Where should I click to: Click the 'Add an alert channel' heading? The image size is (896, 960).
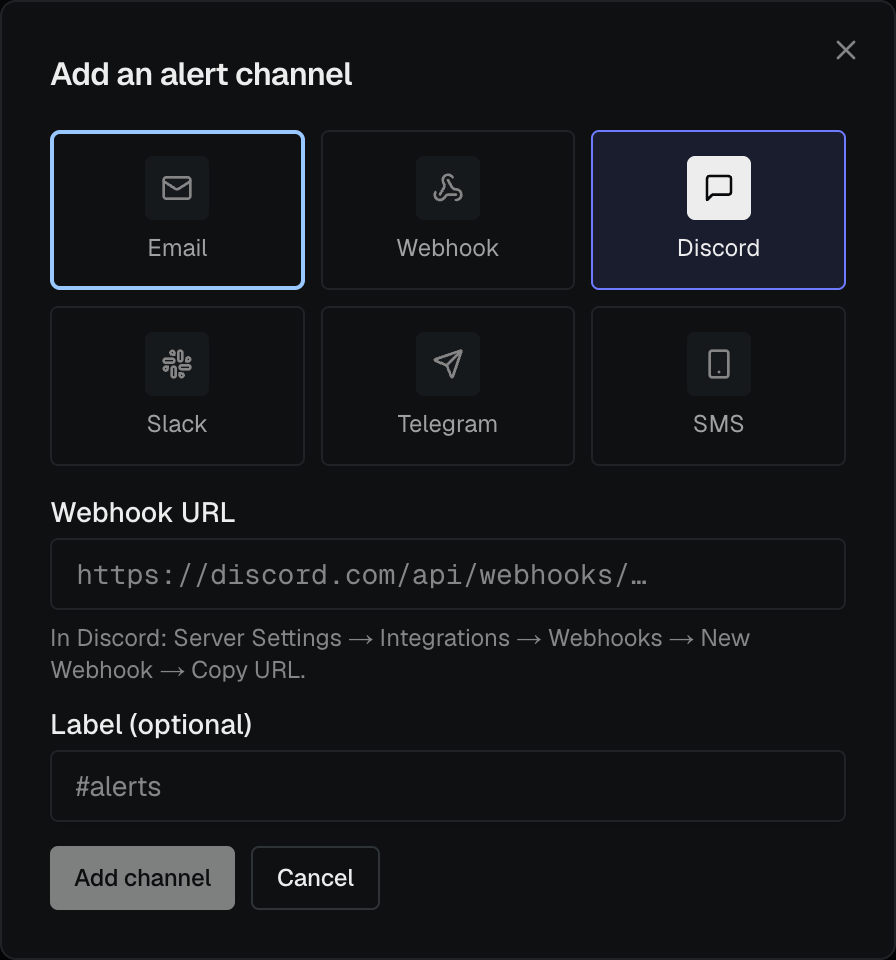click(201, 75)
